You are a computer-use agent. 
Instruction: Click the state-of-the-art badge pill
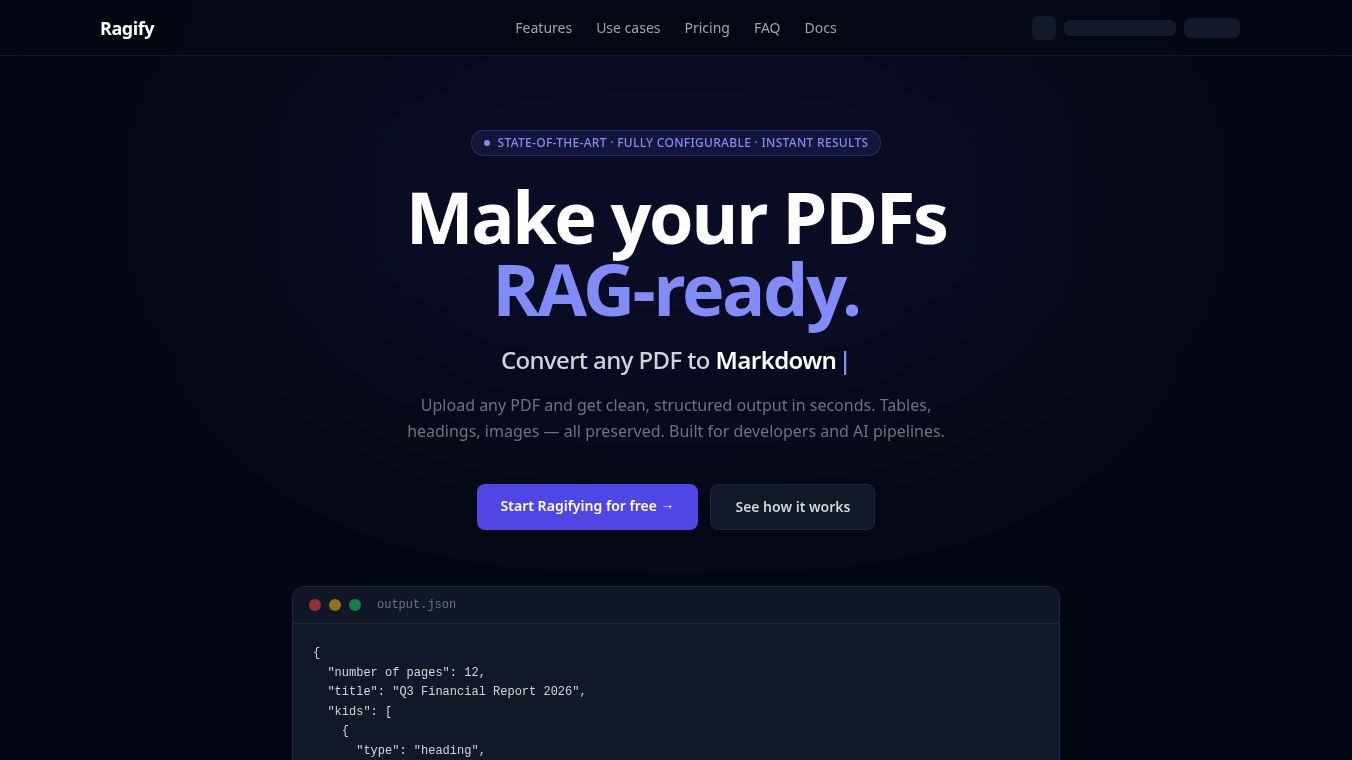676,143
